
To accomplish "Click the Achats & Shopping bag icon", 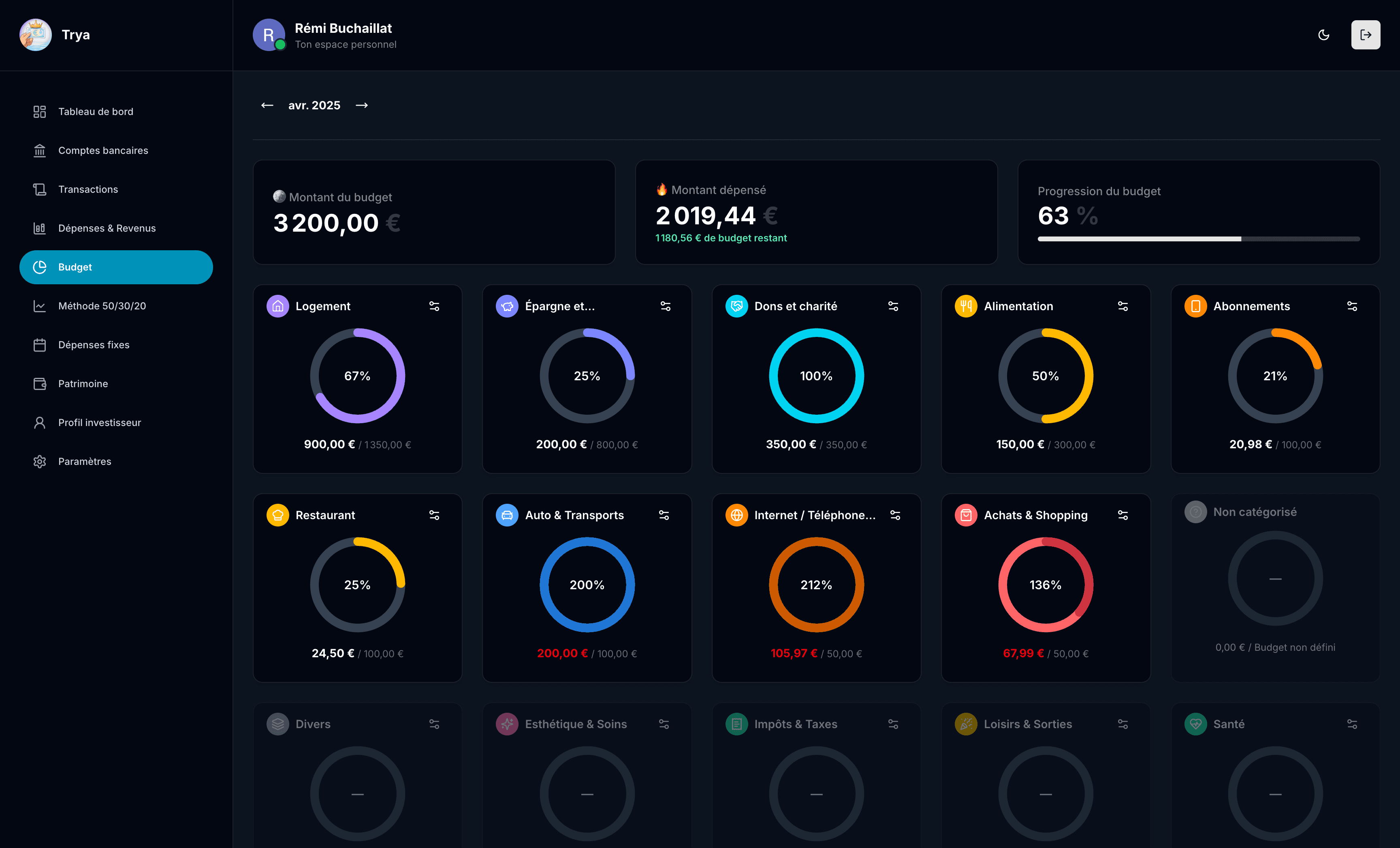I will click(x=966, y=515).
